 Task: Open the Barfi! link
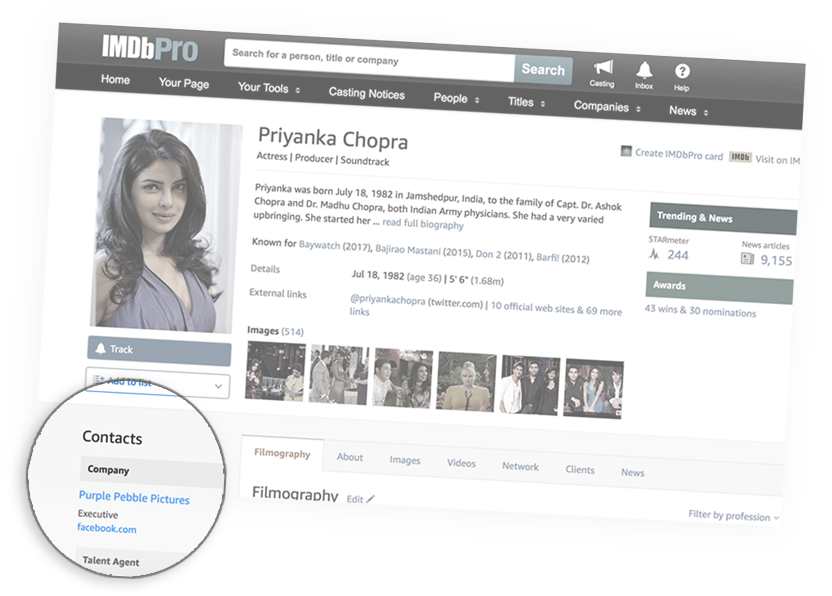pos(548,257)
